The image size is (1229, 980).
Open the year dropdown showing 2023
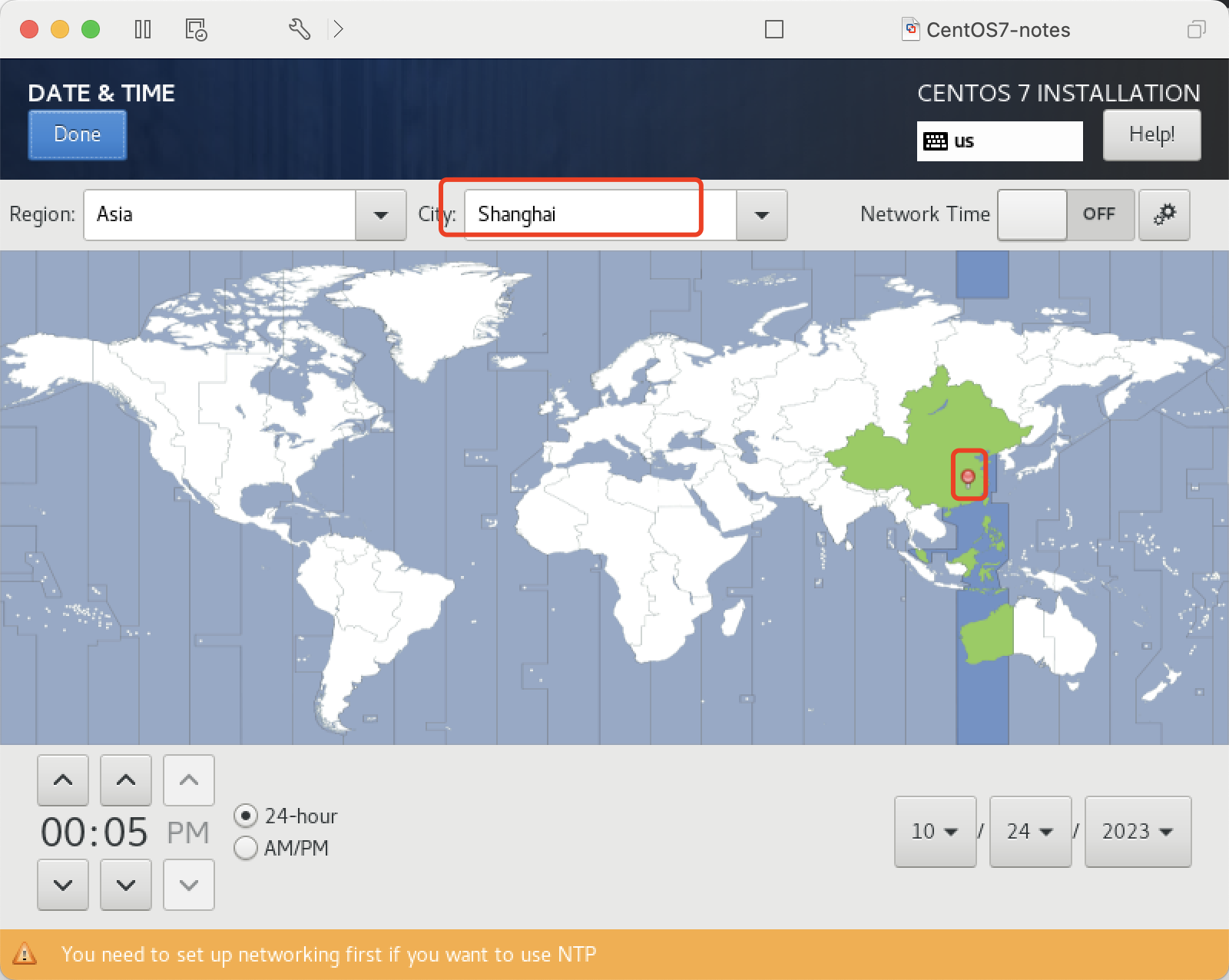click(x=1138, y=832)
